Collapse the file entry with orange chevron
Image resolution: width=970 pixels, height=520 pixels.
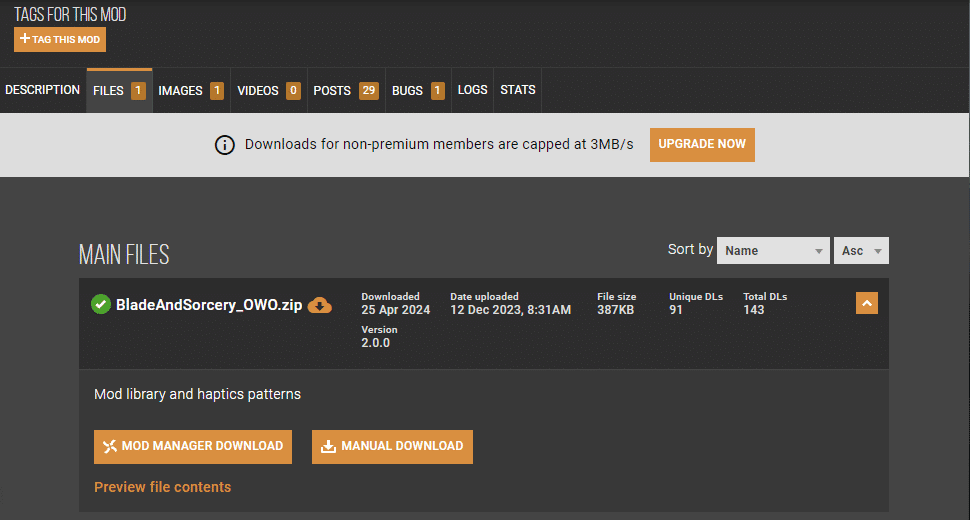[x=867, y=303]
